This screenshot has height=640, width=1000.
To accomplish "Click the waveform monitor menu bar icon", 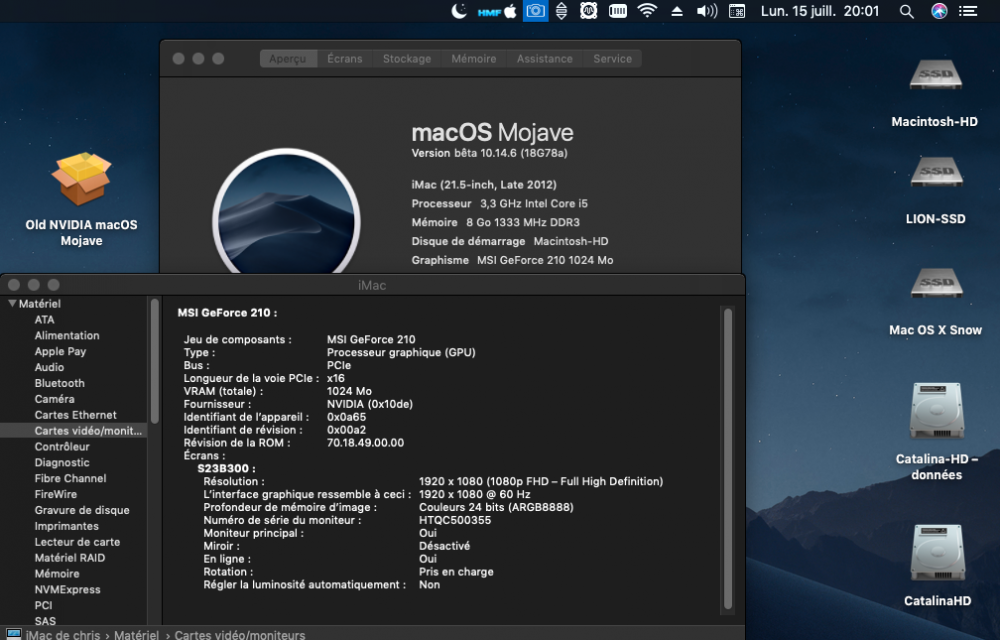I will (x=588, y=11).
